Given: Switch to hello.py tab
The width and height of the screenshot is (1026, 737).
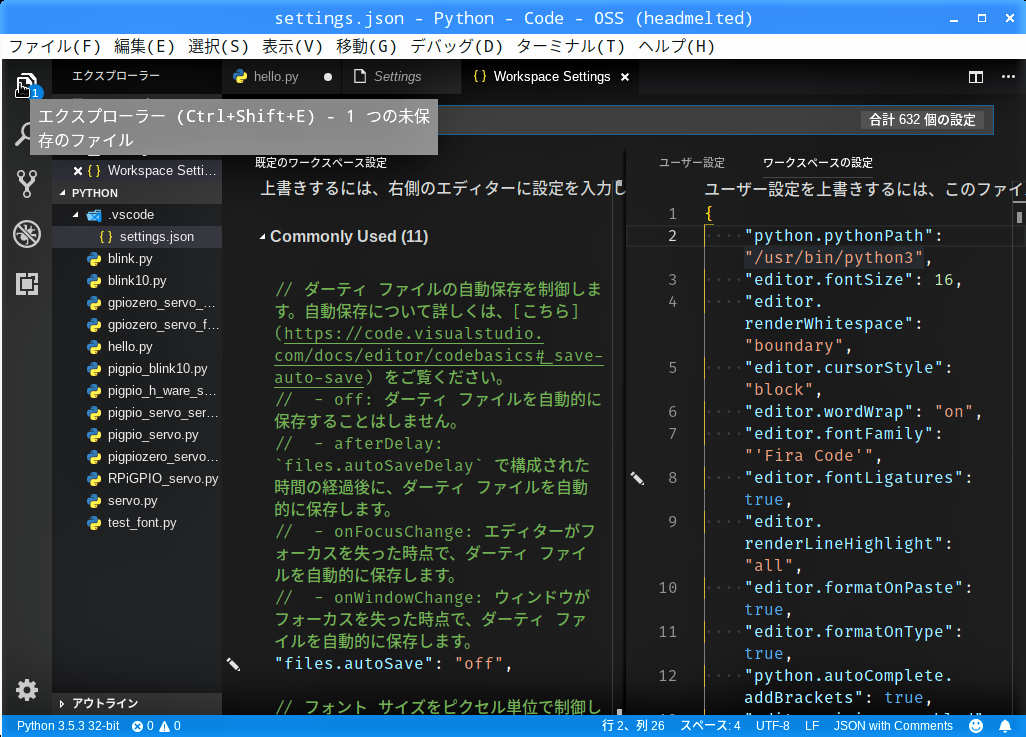Looking at the screenshot, I should [275, 77].
